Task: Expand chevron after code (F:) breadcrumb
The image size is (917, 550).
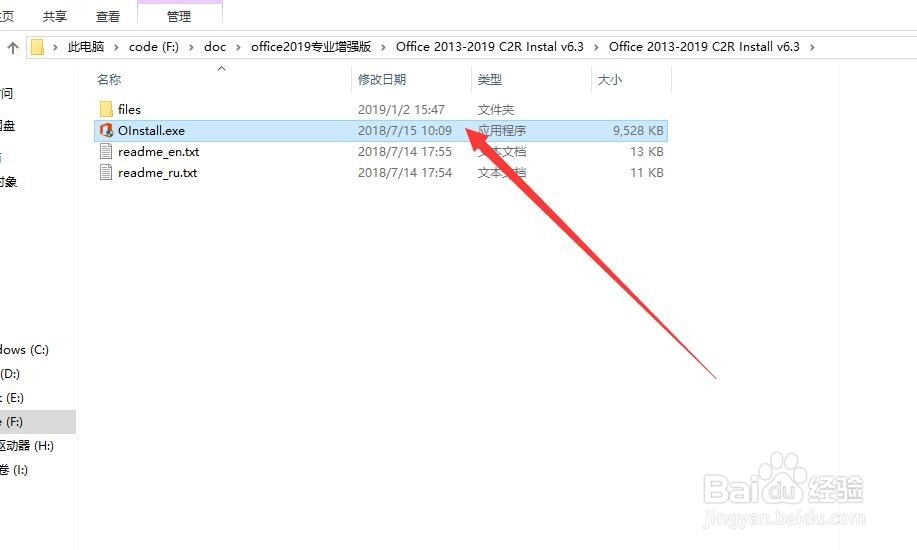Action: (x=191, y=47)
